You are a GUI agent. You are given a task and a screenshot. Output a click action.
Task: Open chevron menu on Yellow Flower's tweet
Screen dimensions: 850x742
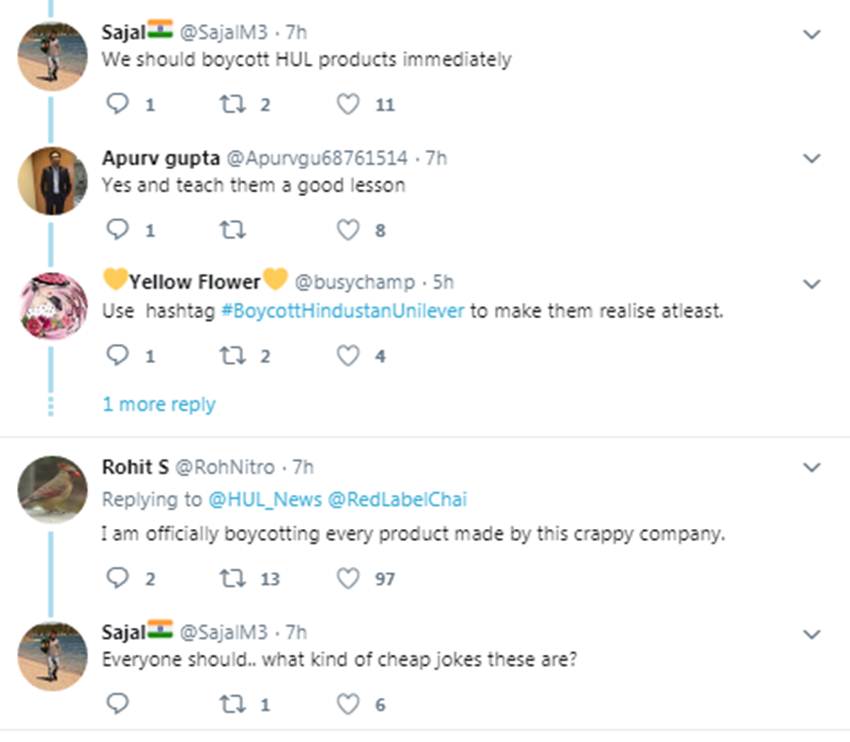point(812,284)
